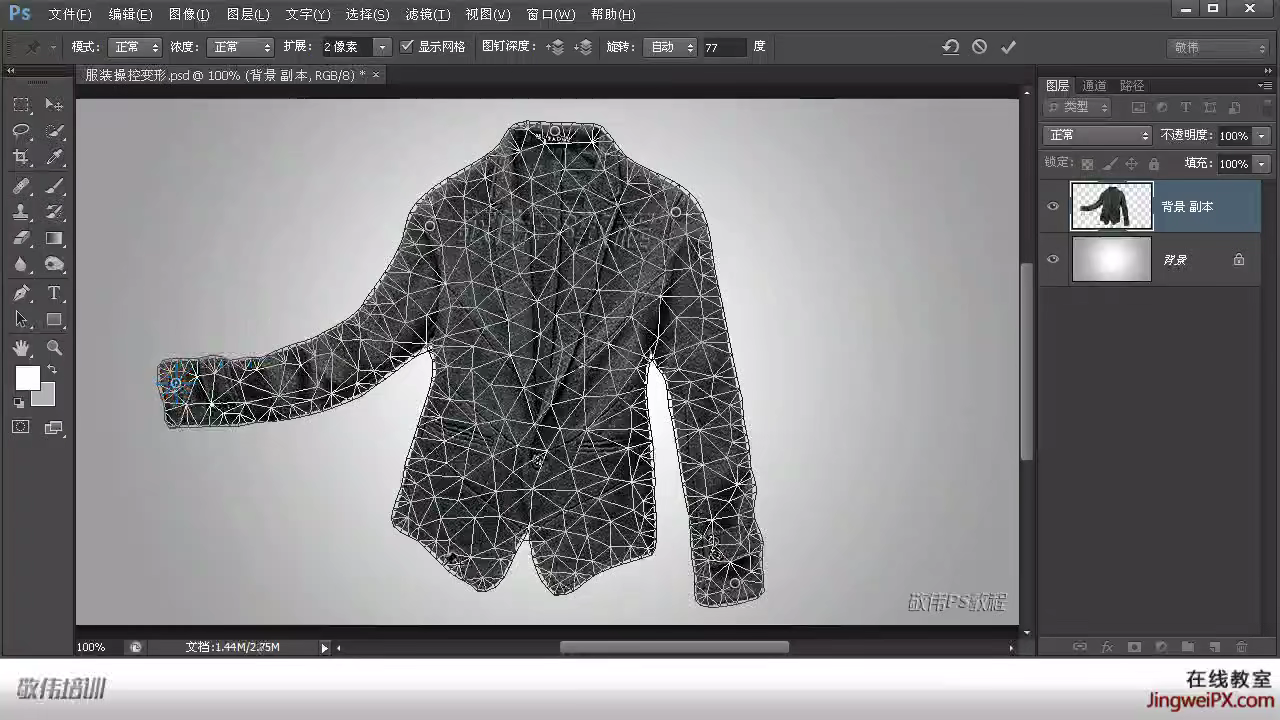Select the Quick Selection tool
This screenshot has height=720, width=1280.
[54, 131]
